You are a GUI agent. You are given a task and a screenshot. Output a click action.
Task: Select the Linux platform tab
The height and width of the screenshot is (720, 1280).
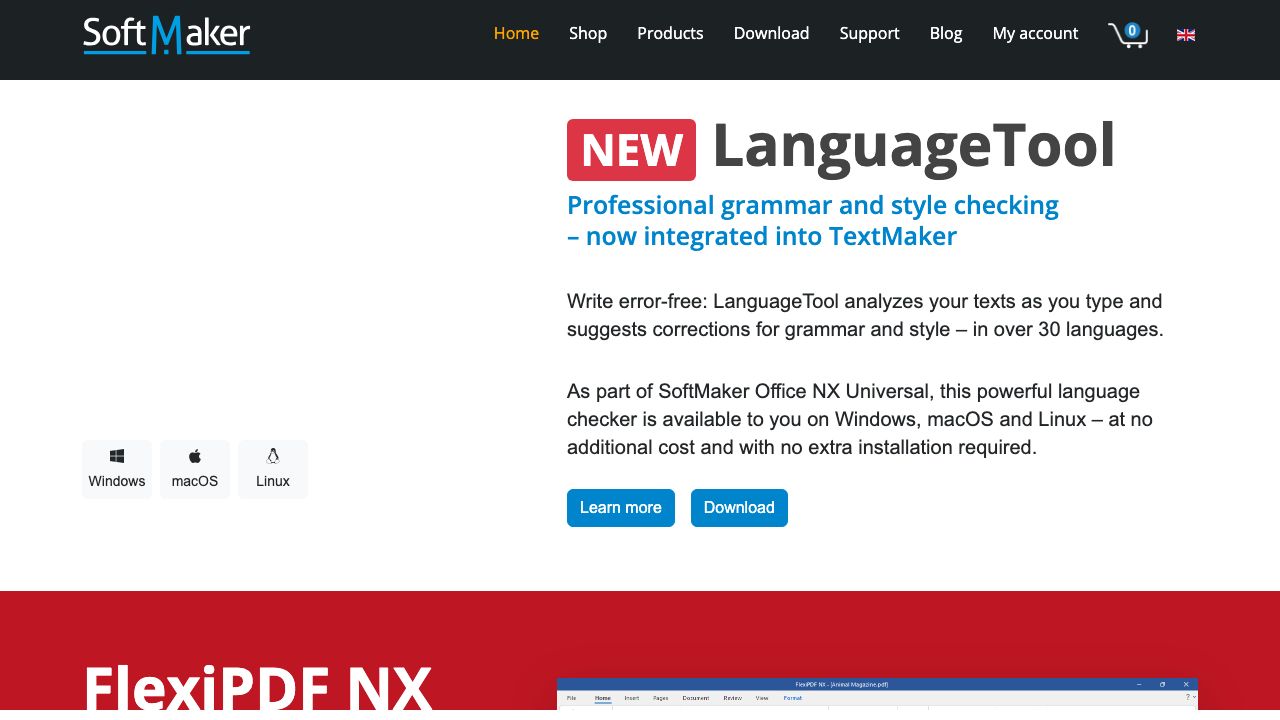[273, 469]
